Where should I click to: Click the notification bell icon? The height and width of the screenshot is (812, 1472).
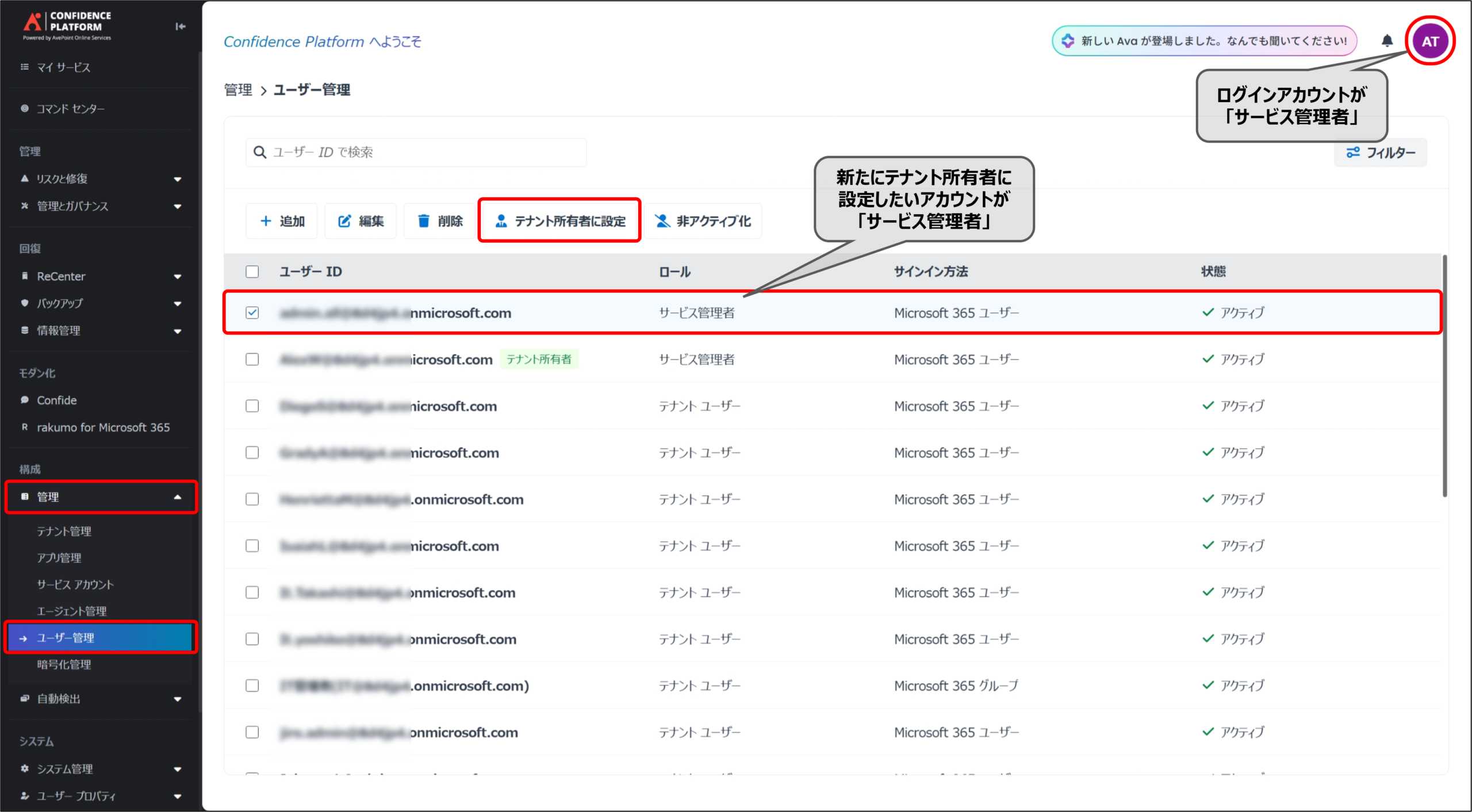pyautogui.click(x=1387, y=41)
